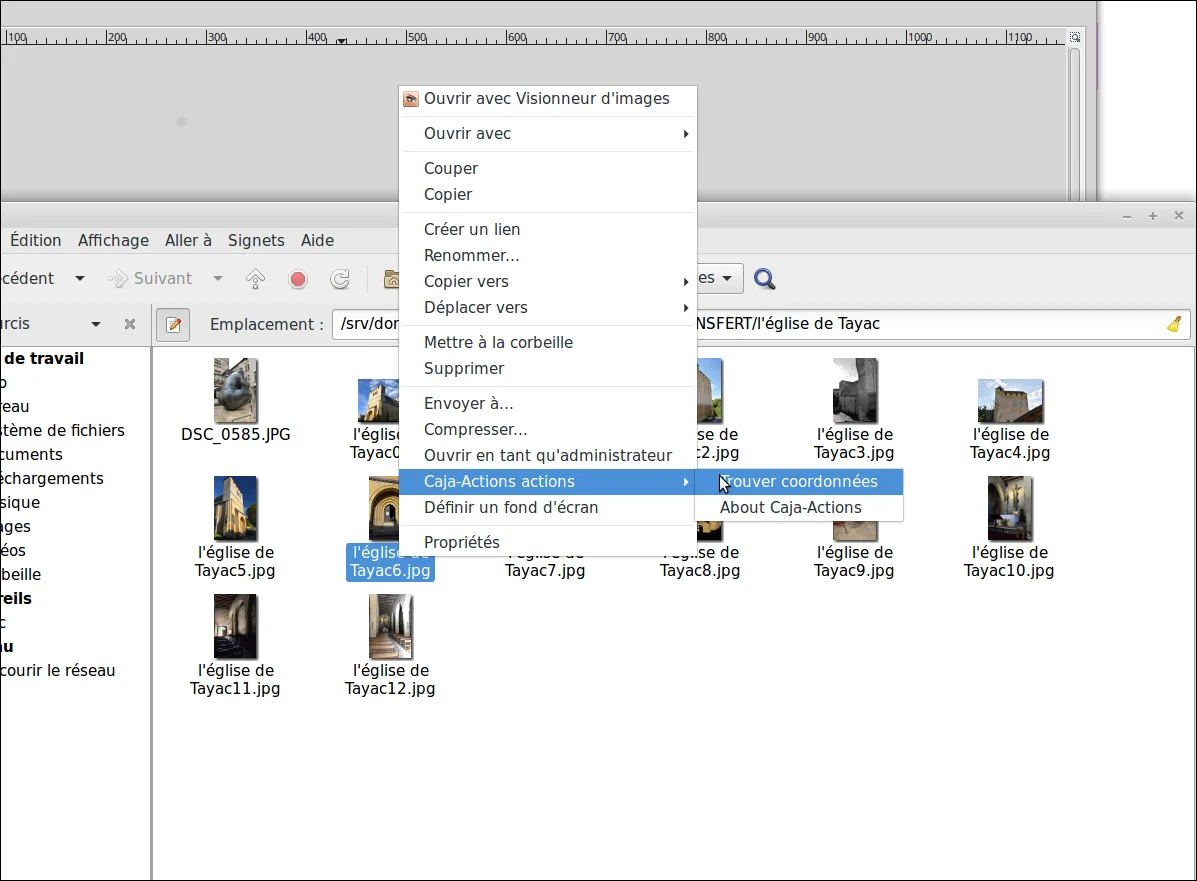Screen dimensions: 1197x881
Task: Click the background window vertical scrollbar
Action: click(x=1075, y=124)
